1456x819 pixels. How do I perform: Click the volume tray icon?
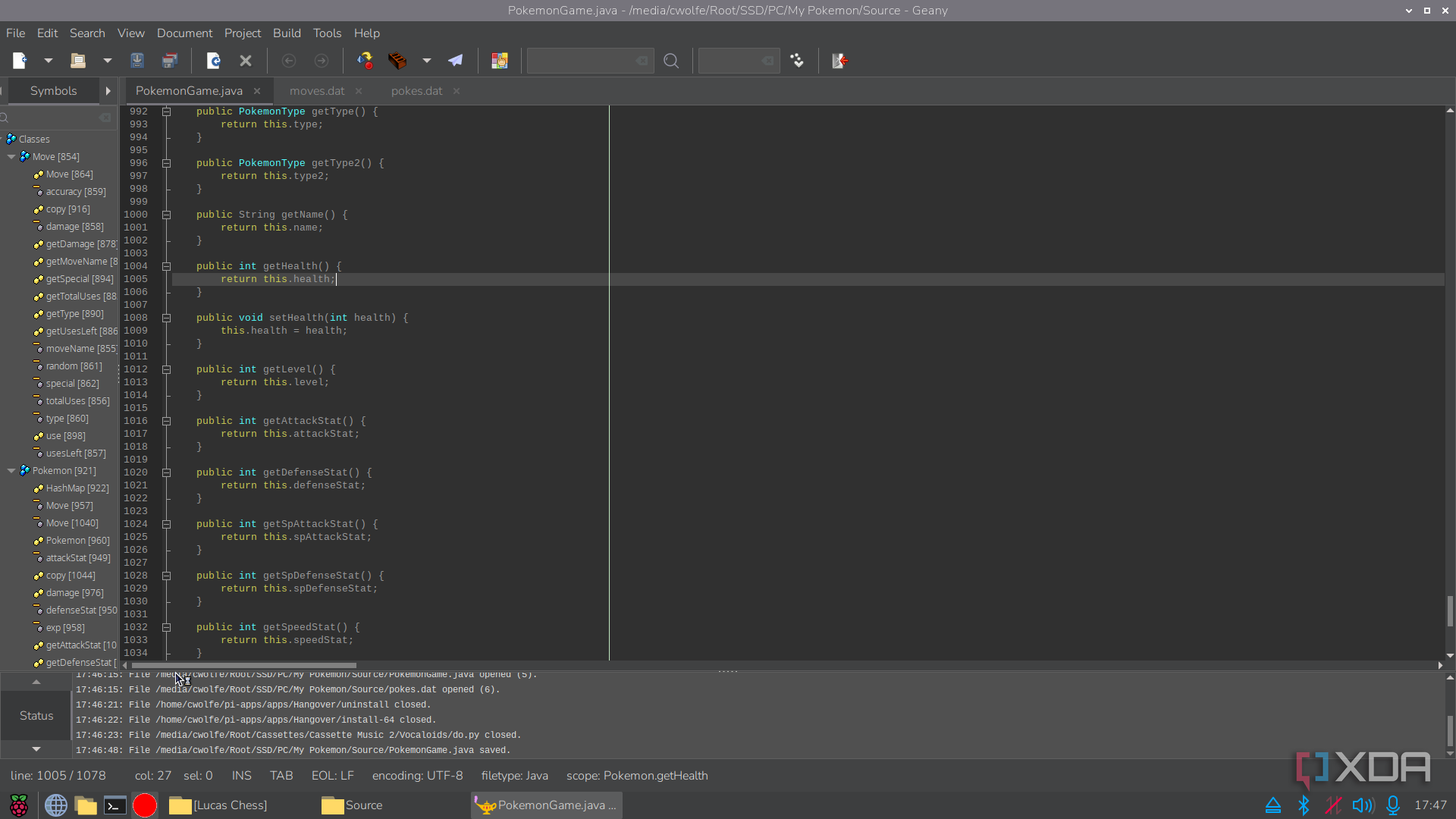pos(1363,805)
